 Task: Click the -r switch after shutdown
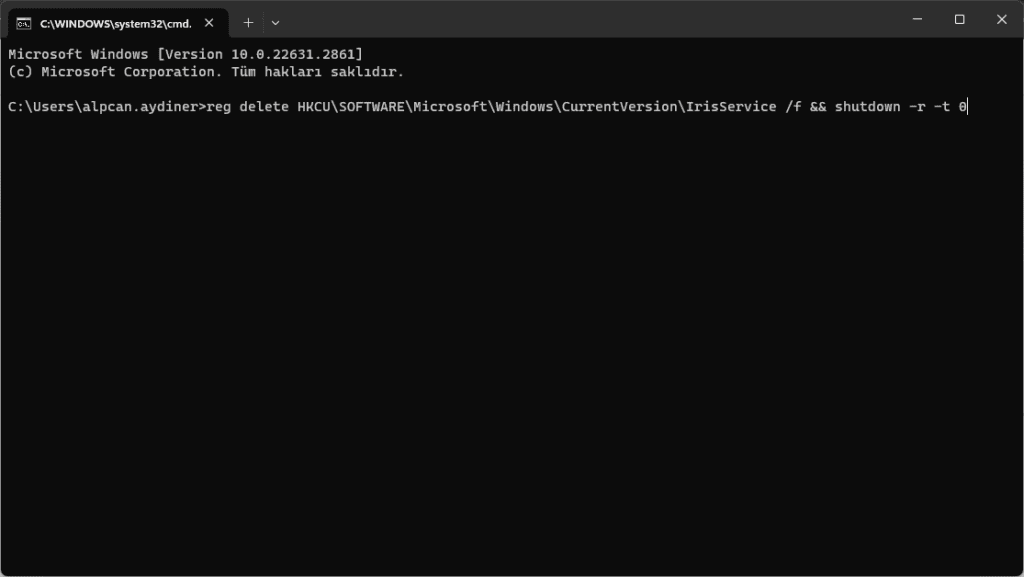click(x=917, y=106)
